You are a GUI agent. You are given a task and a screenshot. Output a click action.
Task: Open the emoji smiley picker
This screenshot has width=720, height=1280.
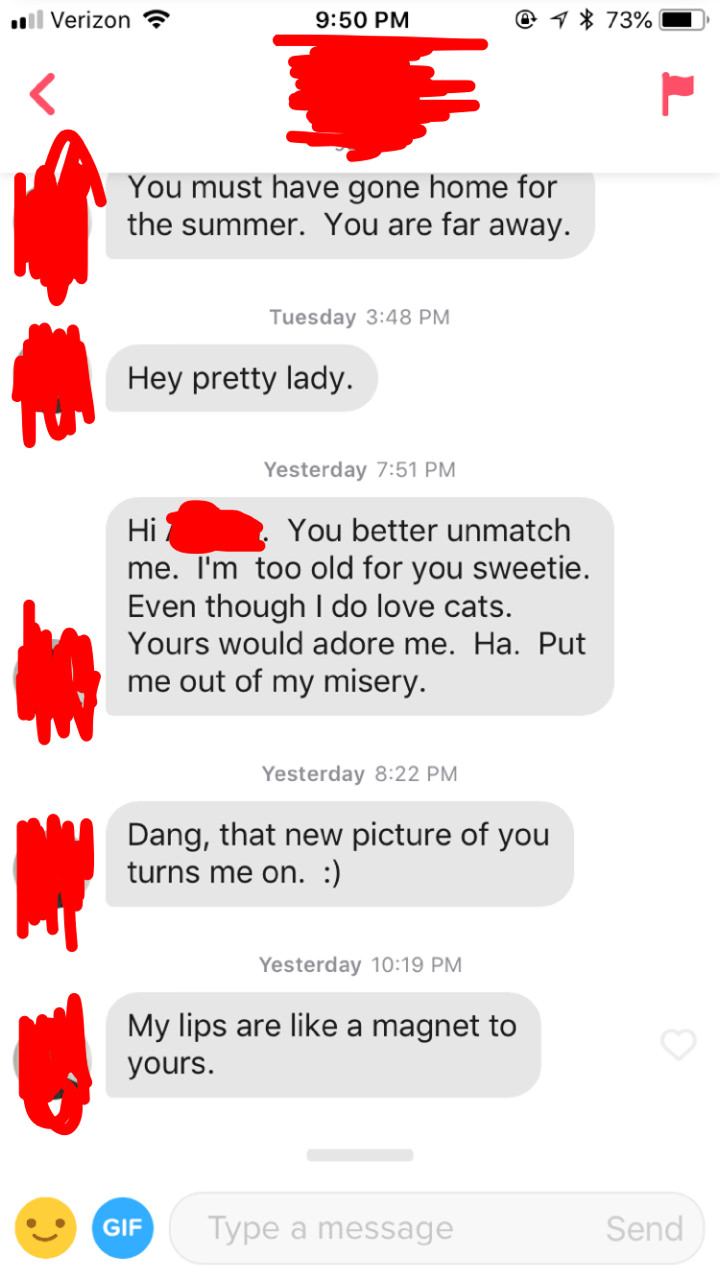45,1227
